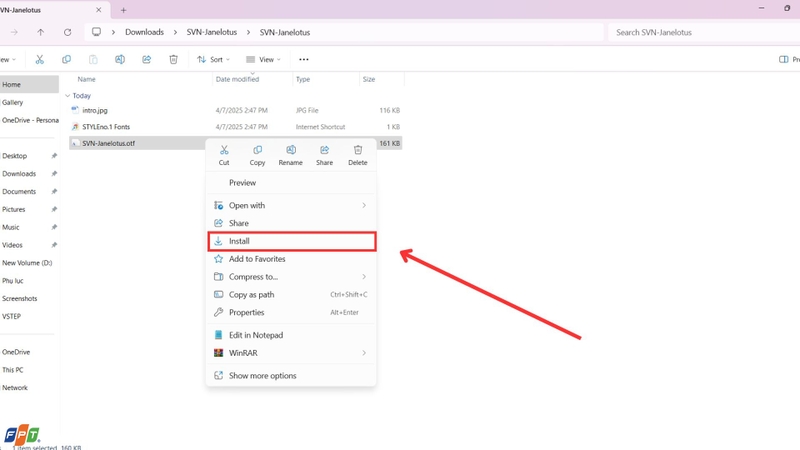Click the Up folder arrow icon
This screenshot has width=800, height=450.
click(x=40, y=32)
